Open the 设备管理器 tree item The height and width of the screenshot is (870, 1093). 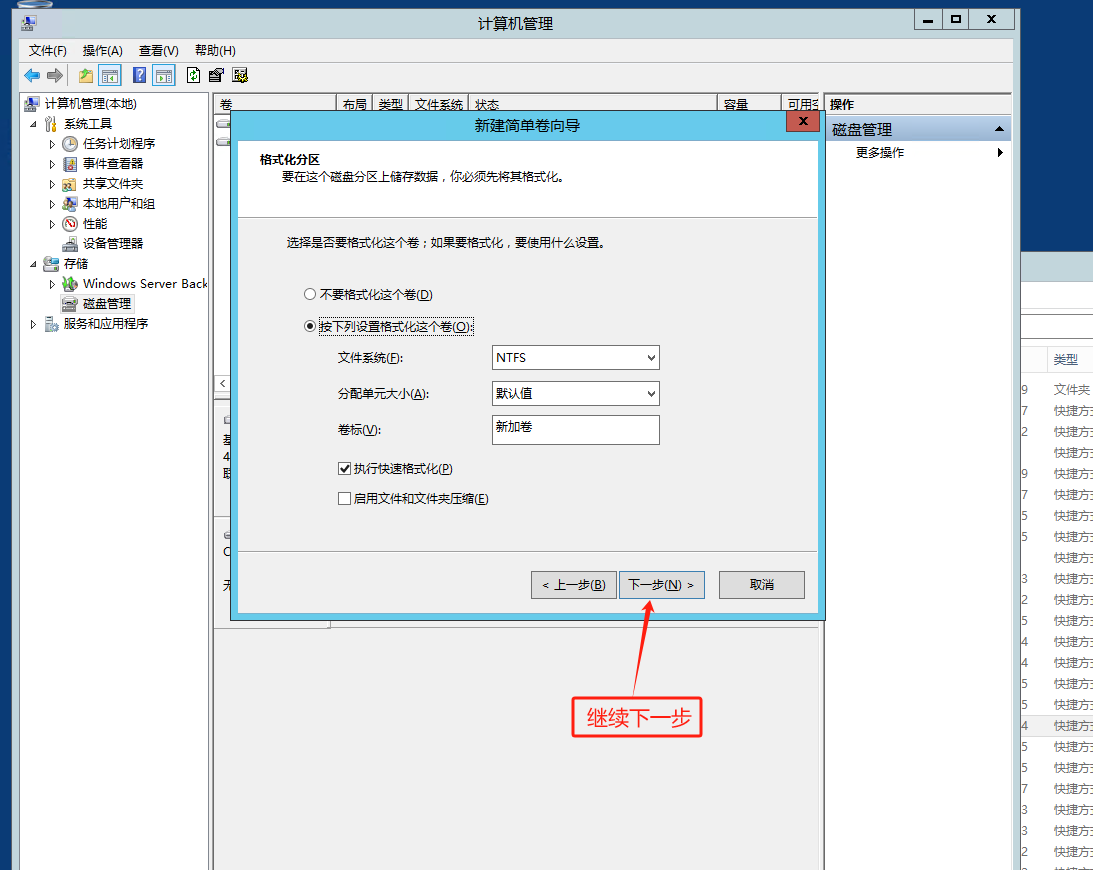(112, 243)
